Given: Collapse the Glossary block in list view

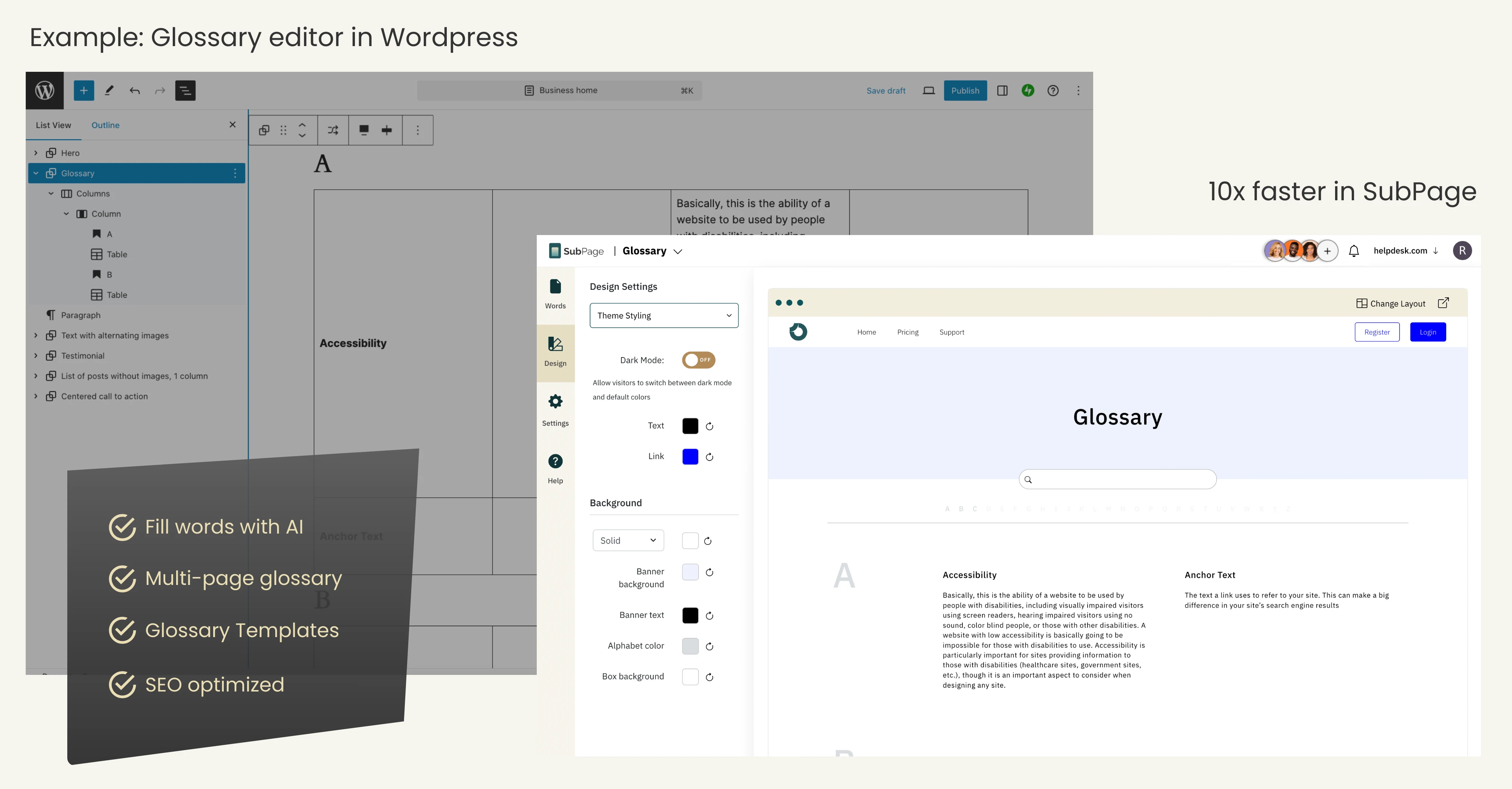Looking at the screenshot, I should tap(36, 173).
